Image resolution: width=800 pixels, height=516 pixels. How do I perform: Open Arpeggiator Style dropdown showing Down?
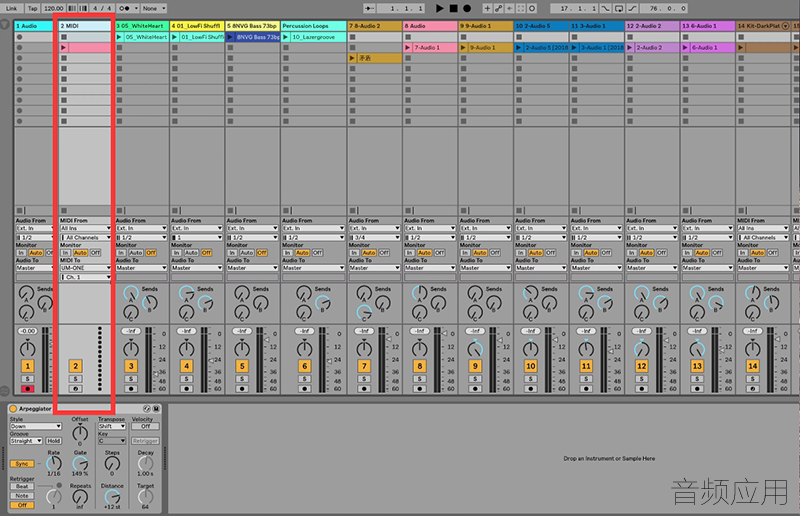coord(36,426)
